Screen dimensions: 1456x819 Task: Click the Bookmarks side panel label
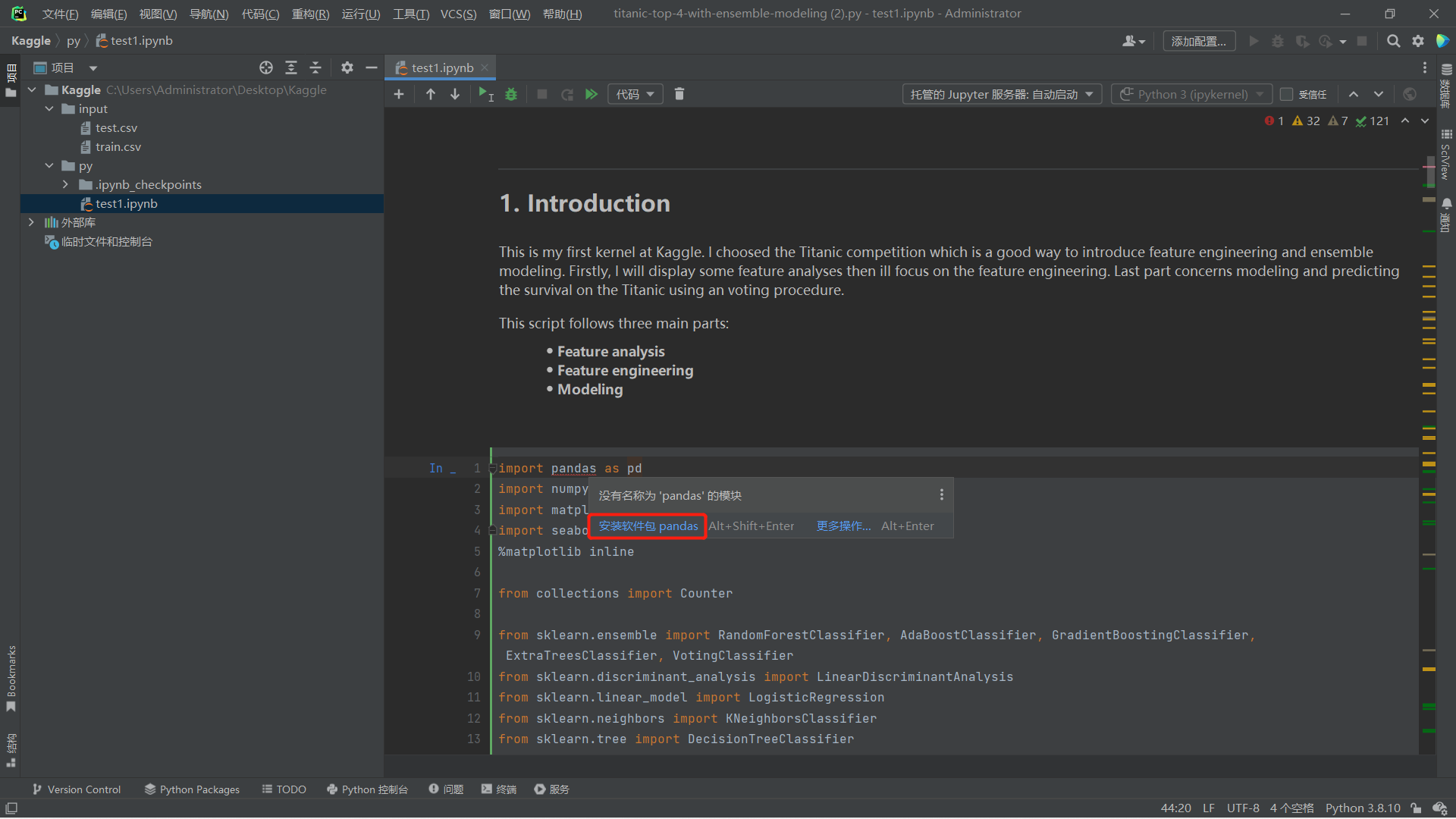point(11,677)
